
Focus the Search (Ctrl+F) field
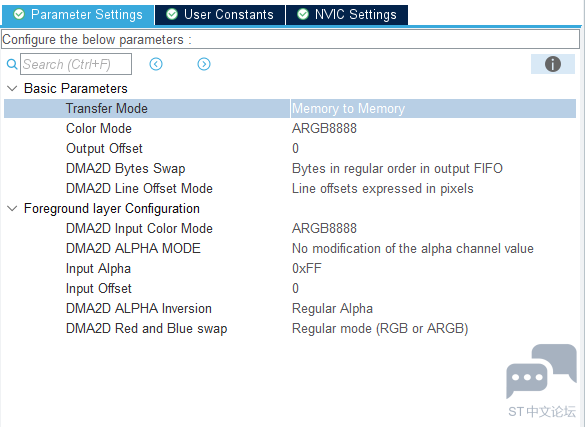click(x=76, y=64)
